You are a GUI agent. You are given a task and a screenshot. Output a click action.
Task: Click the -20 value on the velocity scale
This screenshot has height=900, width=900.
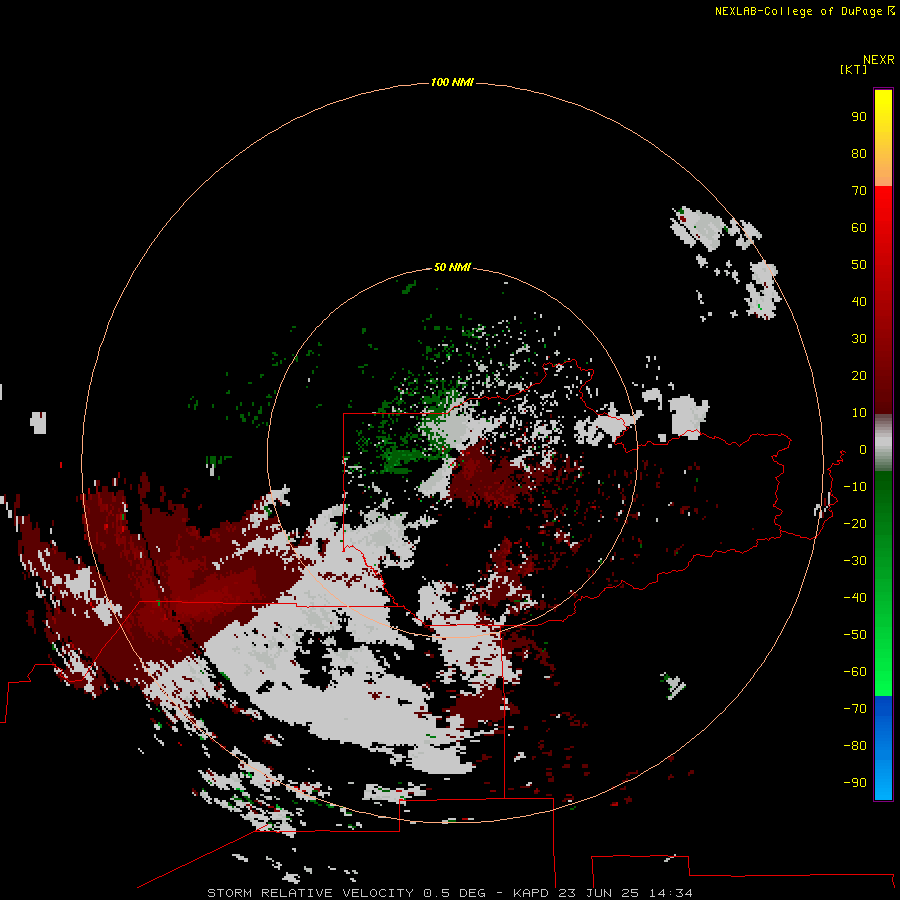[855, 523]
